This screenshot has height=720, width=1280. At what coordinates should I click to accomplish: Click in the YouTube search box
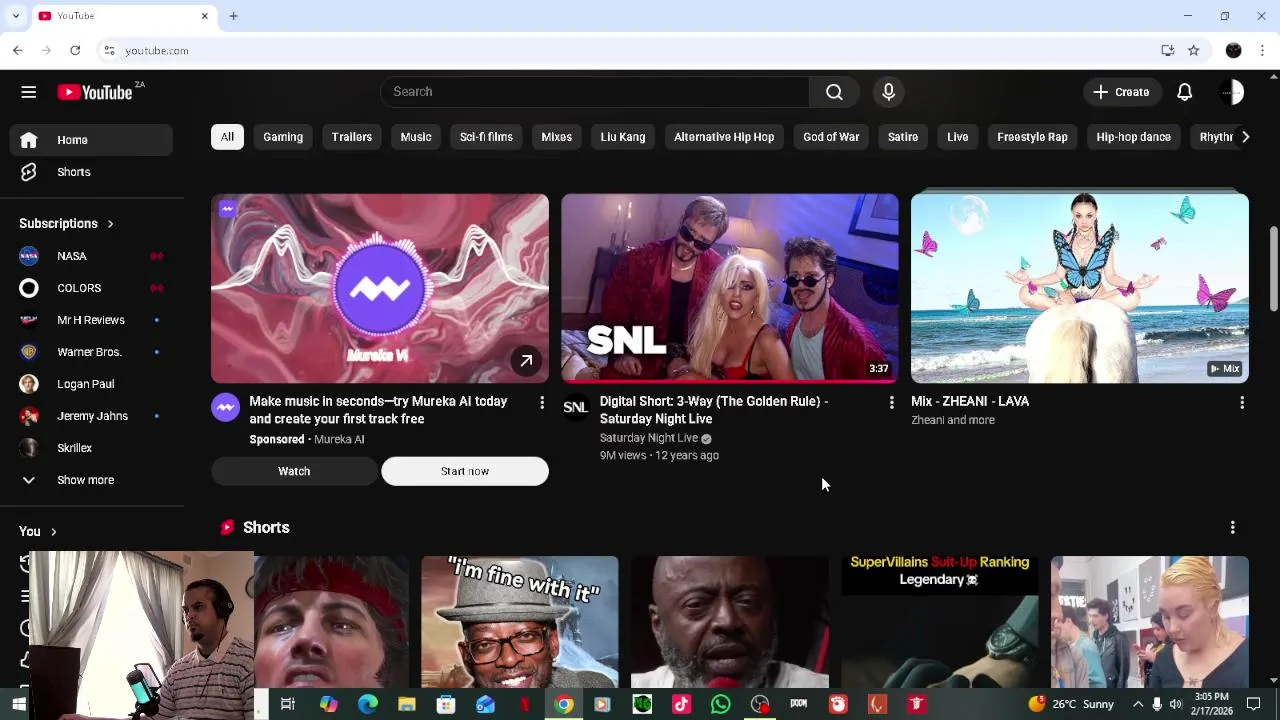coord(594,92)
